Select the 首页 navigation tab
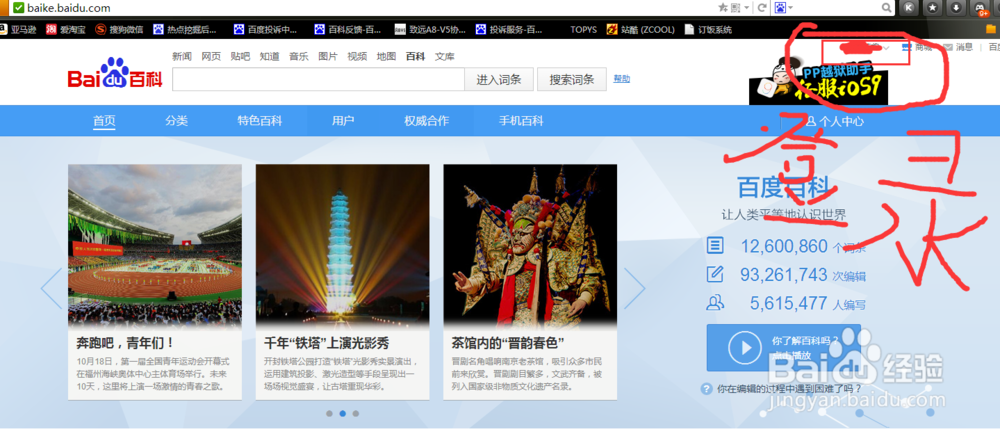Screen dimensions: 1000x434 click(x=105, y=121)
